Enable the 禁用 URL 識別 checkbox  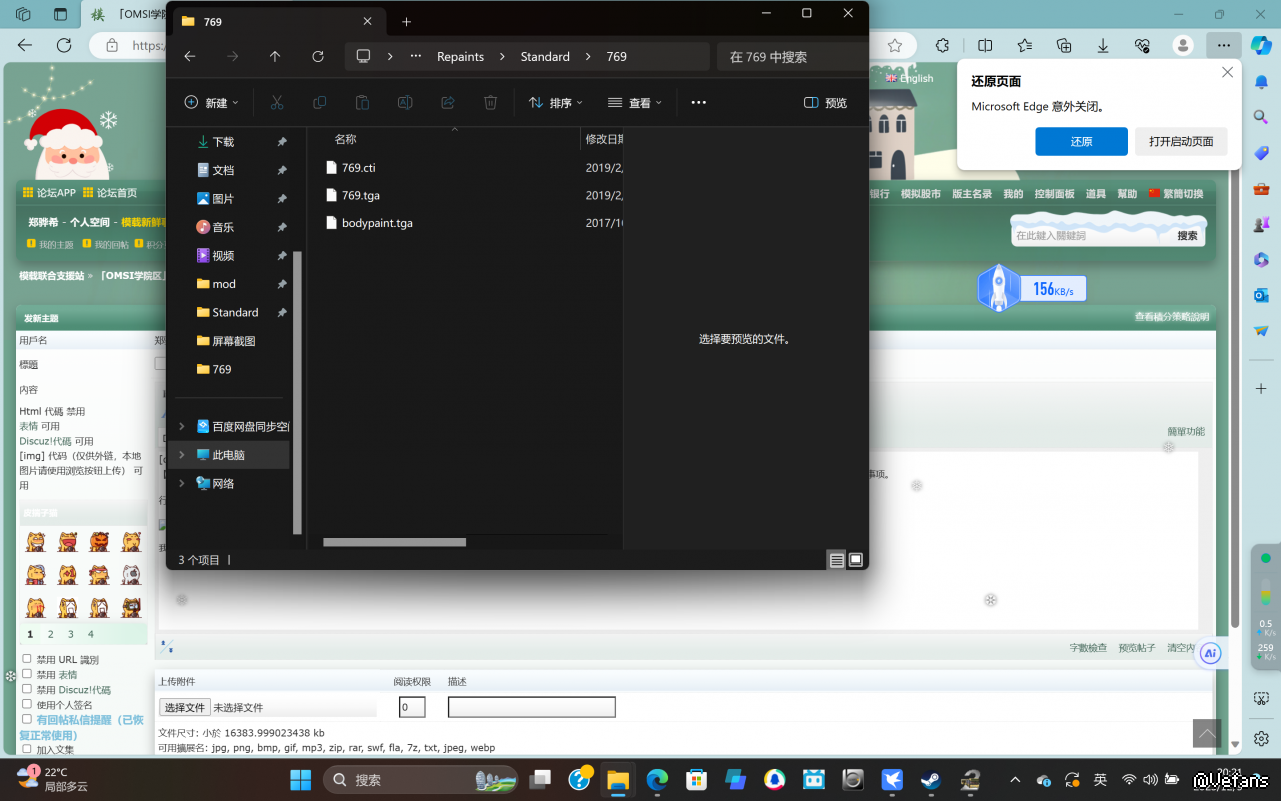click(27, 659)
